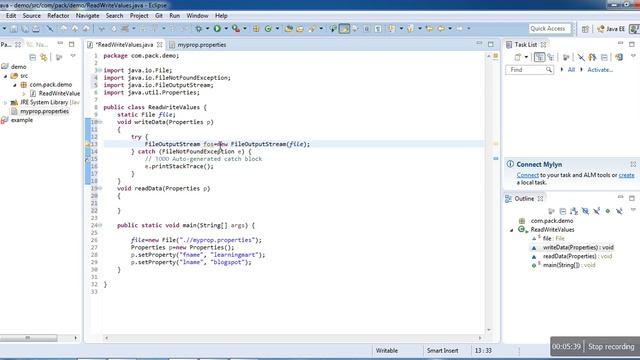The height and width of the screenshot is (360, 640).
Task: Toggle Hide Static Fields and Methods in Outline
Action: (x=597, y=211)
